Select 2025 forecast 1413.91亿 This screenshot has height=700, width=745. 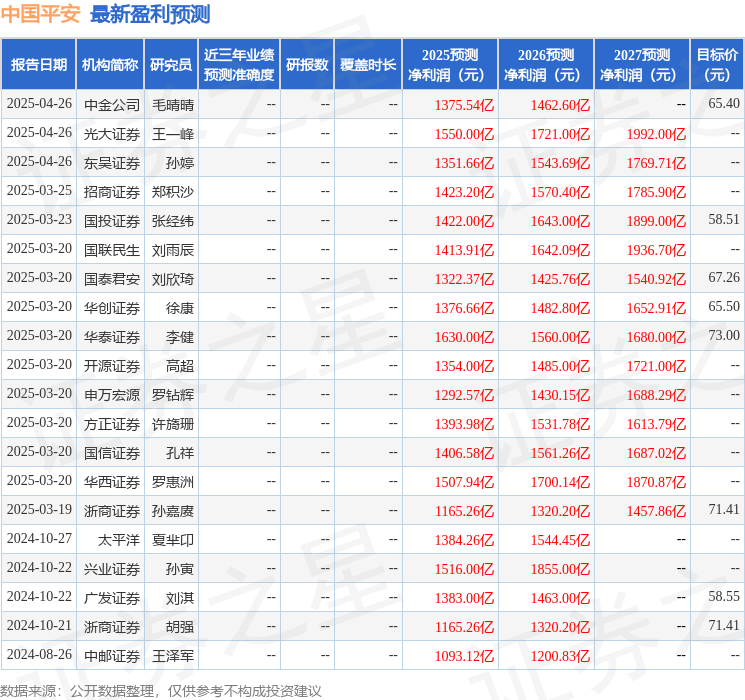pos(465,250)
